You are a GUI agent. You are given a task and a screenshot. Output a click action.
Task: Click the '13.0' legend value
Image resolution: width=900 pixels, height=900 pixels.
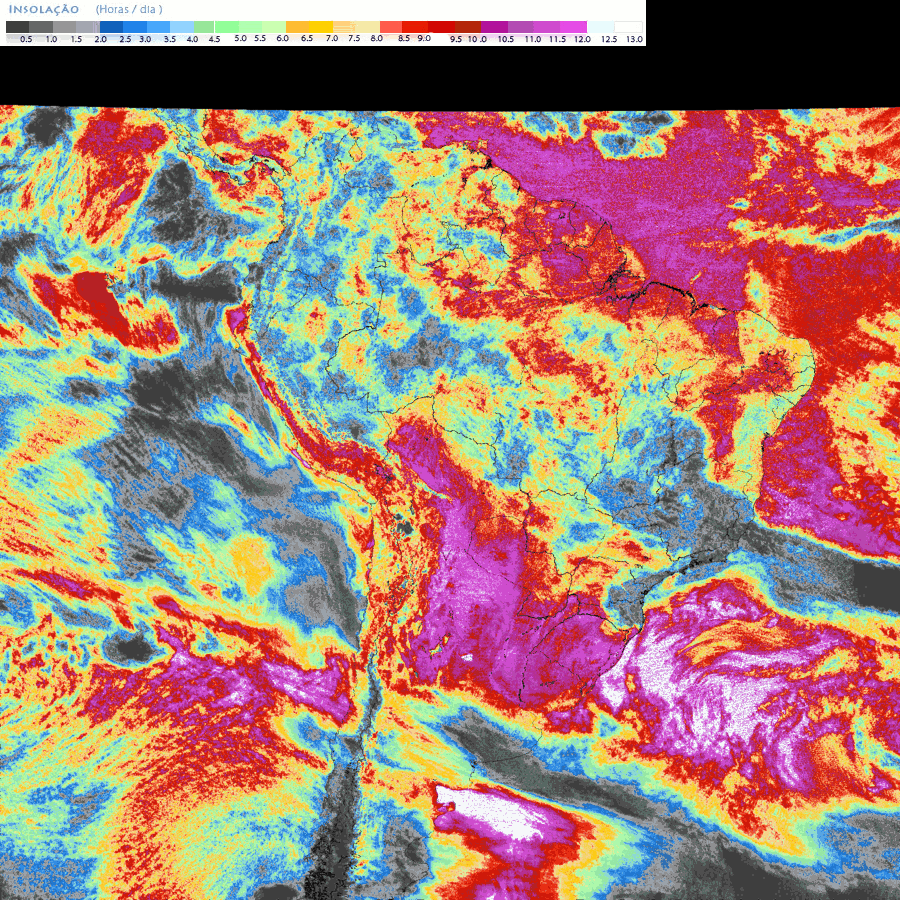tap(634, 39)
